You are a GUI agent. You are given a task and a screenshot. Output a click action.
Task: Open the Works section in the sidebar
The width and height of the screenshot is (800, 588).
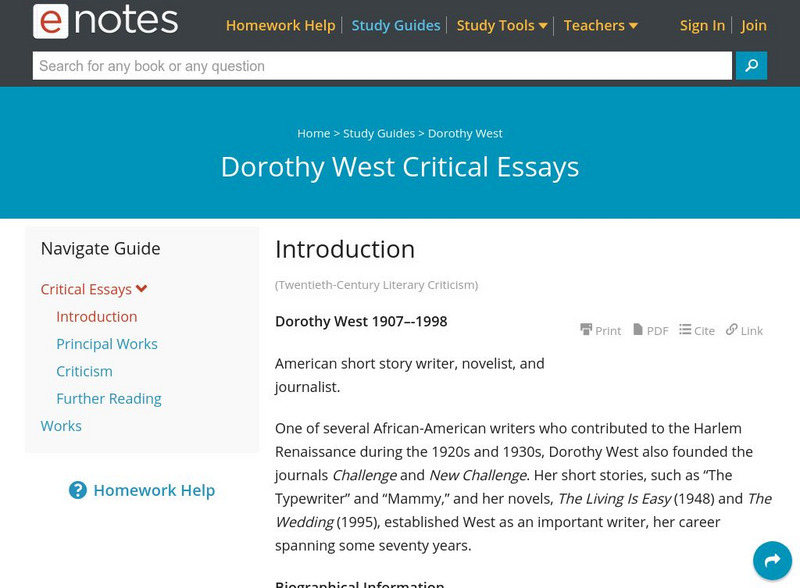(61, 425)
